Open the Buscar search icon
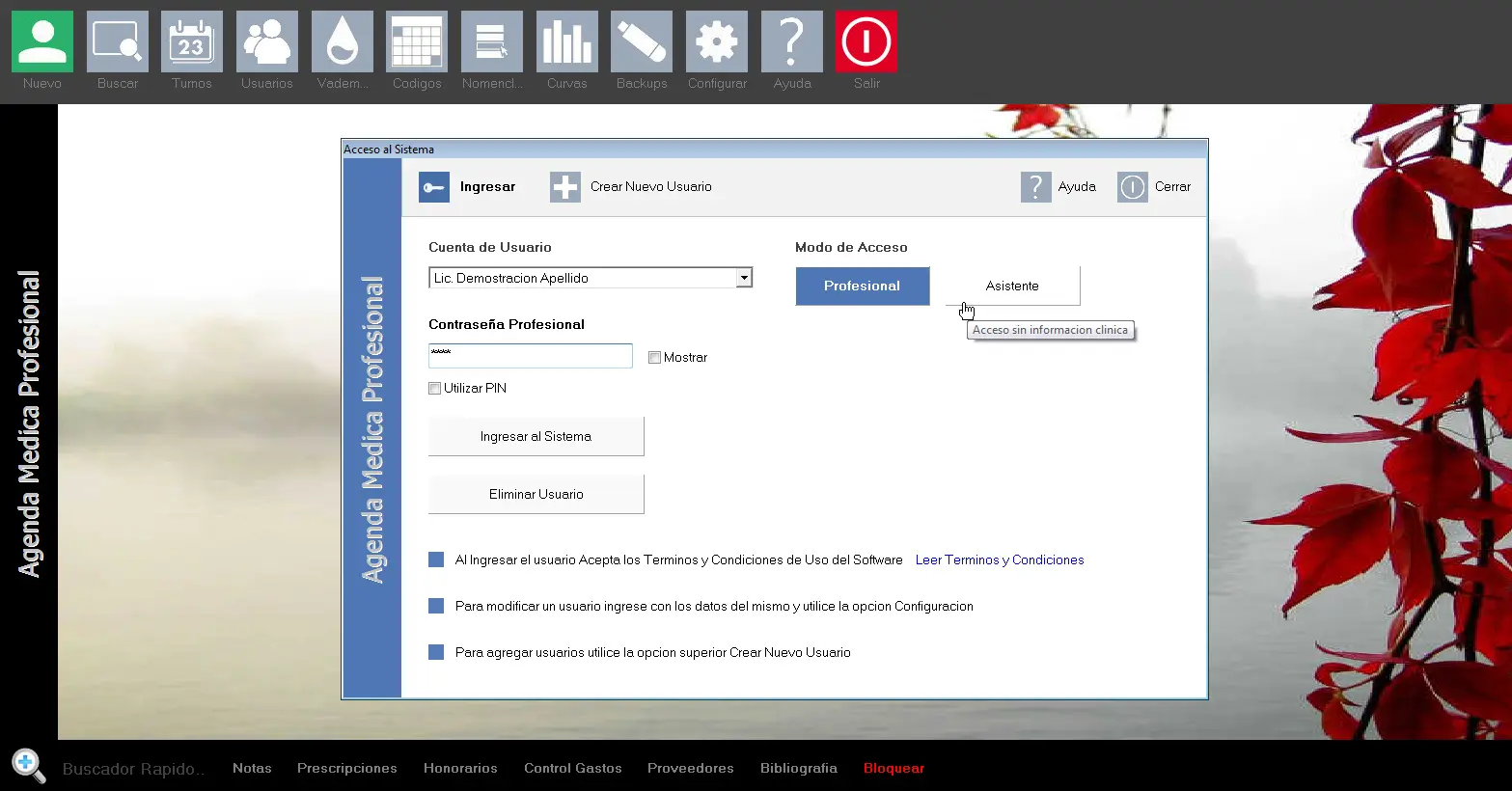This screenshot has height=791, width=1512. click(118, 41)
